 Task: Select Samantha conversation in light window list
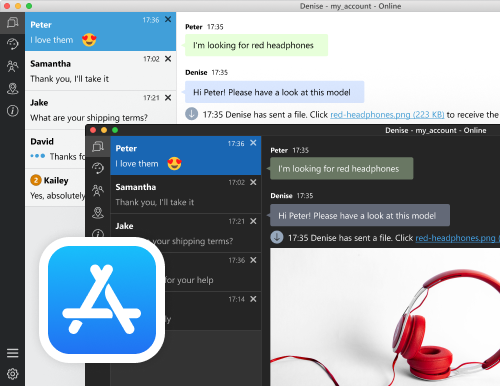click(x=100, y=71)
